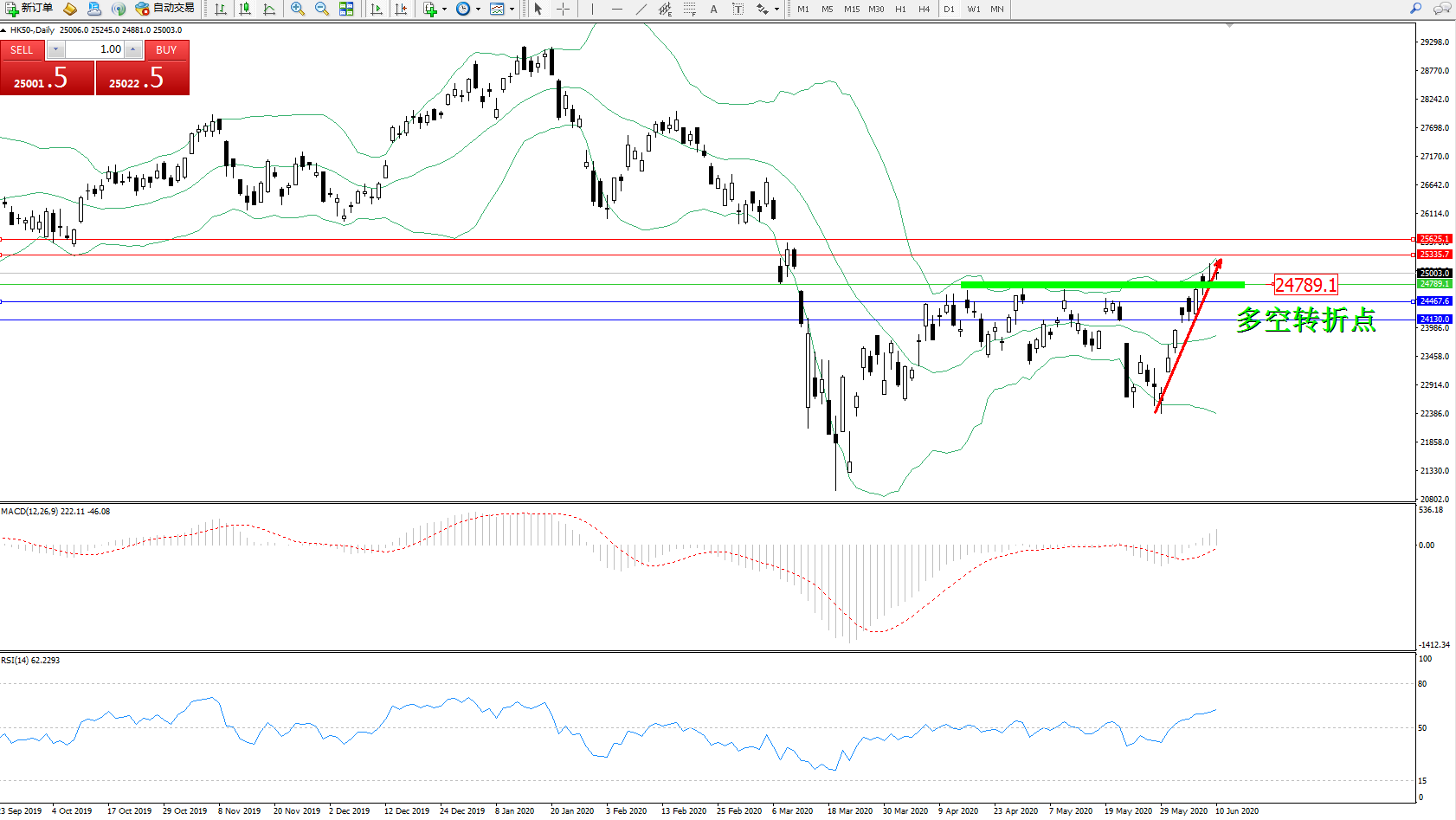The image size is (1456, 820).
Task: Increase lot volume with up arrow
Action: pos(132,49)
